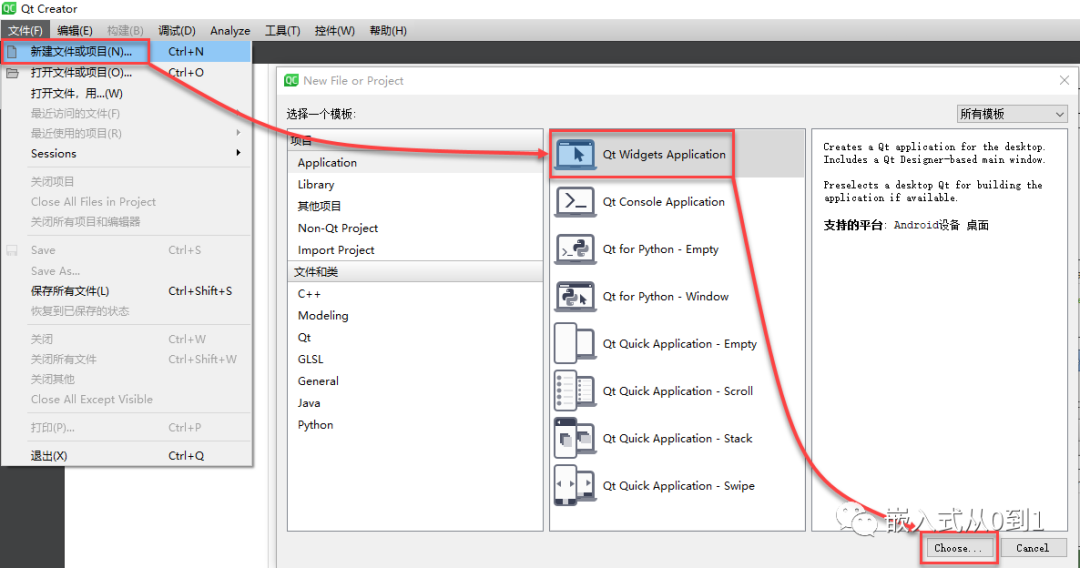
Task: Click the Cancel button
Action: 1032,548
